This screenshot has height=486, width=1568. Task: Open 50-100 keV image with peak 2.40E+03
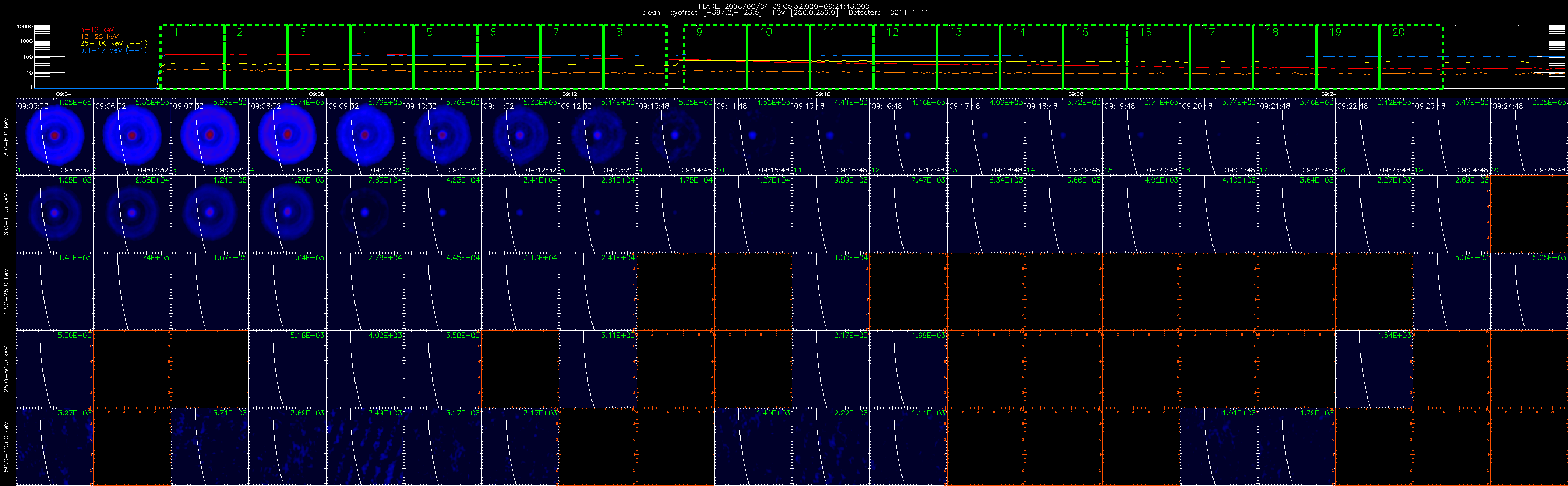(753, 447)
